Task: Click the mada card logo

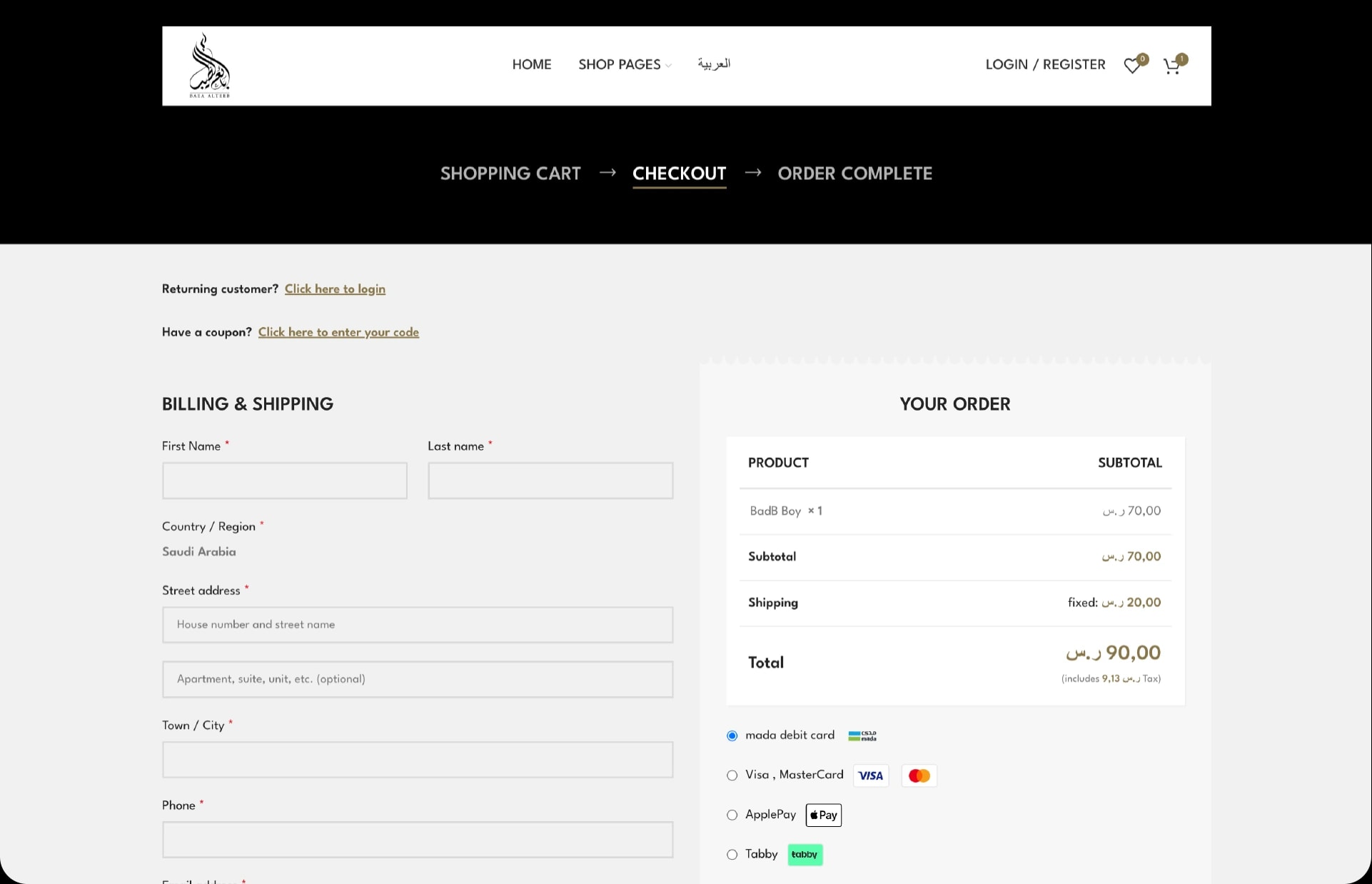Action: [862, 736]
